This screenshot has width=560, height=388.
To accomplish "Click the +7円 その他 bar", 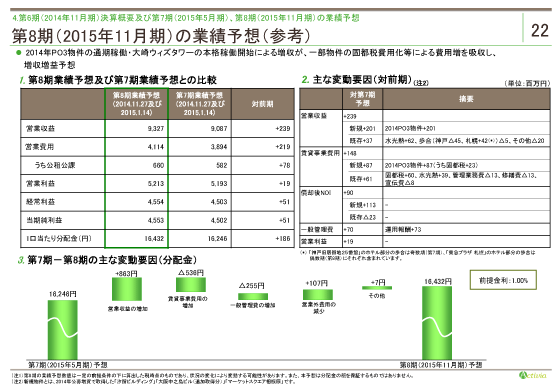I will [377, 288].
